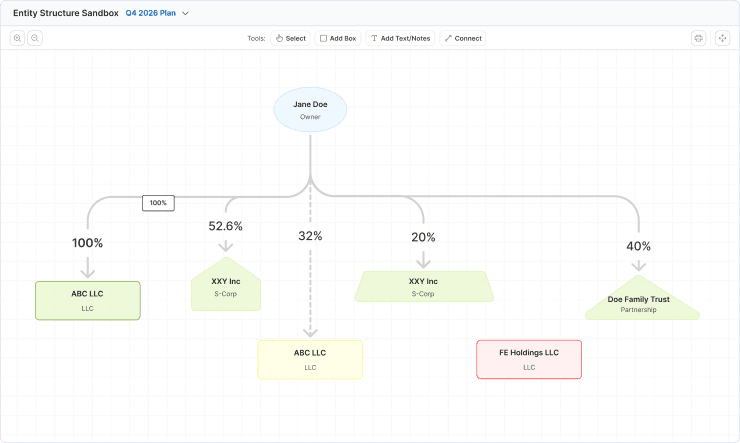Choose the Add Box tool

point(338,38)
